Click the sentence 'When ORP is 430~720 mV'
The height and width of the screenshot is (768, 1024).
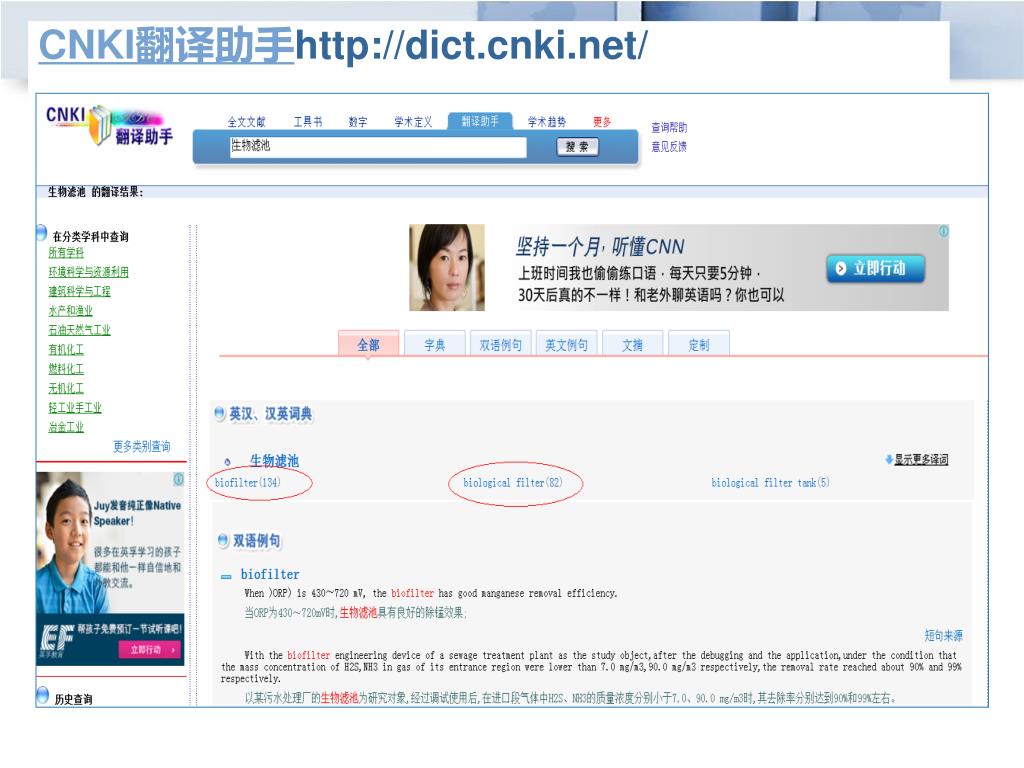point(430,593)
